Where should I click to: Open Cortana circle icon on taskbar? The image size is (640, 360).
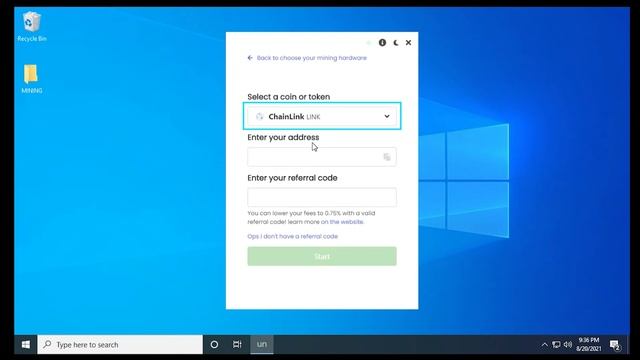pyautogui.click(x=214, y=344)
